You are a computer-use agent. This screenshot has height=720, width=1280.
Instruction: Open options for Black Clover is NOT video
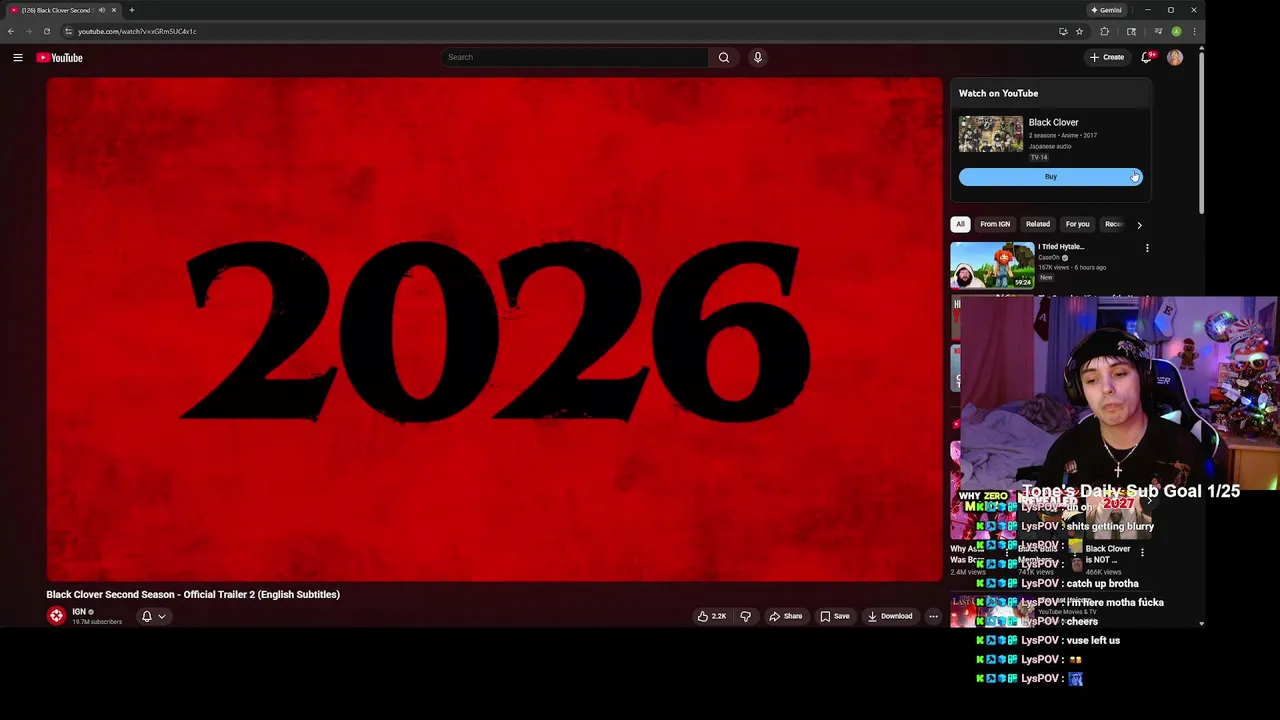click(1142, 552)
